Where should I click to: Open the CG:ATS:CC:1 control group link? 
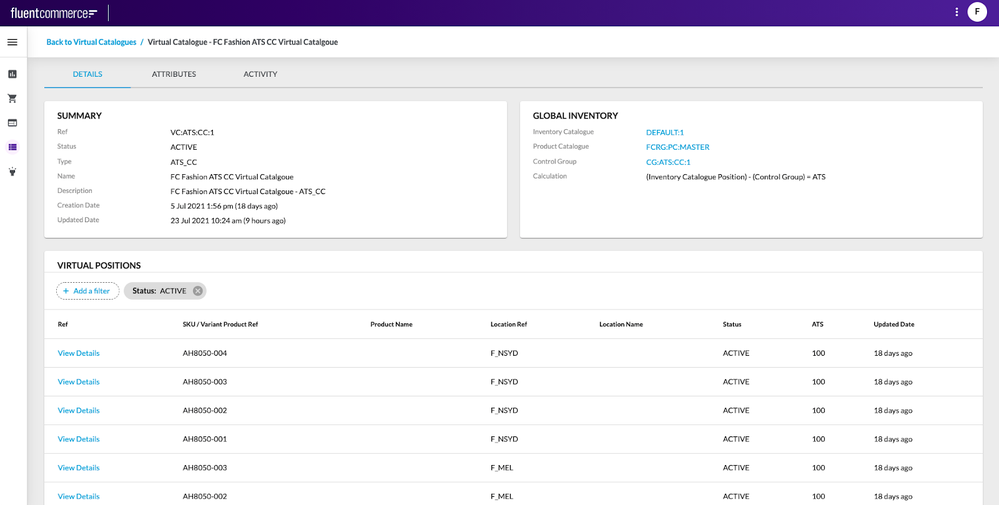tap(668, 162)
